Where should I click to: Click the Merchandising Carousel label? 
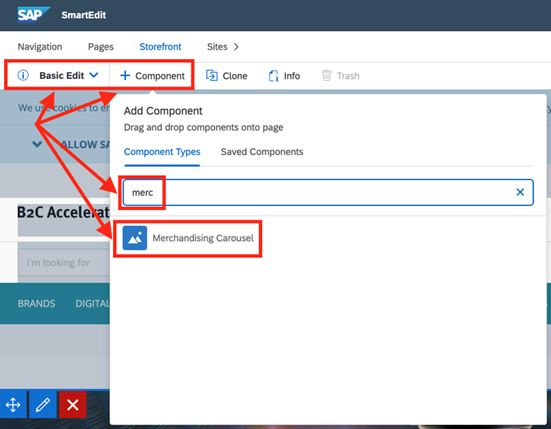(203, 238)
